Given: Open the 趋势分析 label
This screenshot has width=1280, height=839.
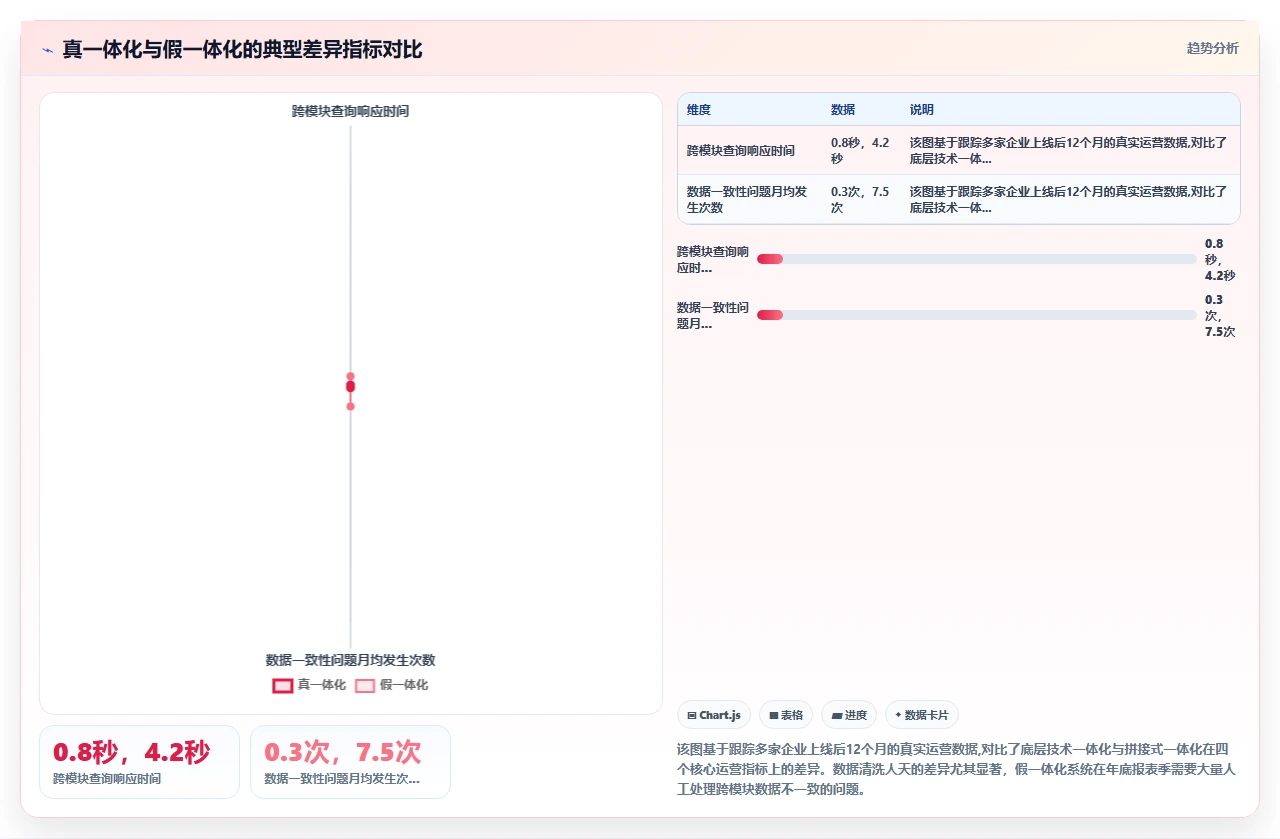Looking at the screenshot, I should point(1212,48).
